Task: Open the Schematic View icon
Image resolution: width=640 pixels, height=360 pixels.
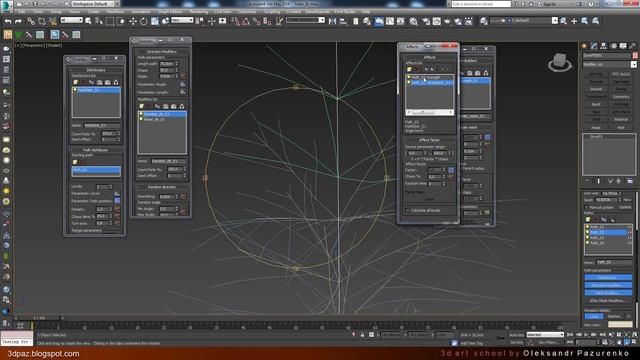Action: pyautogui.click(x=400, y=21)
